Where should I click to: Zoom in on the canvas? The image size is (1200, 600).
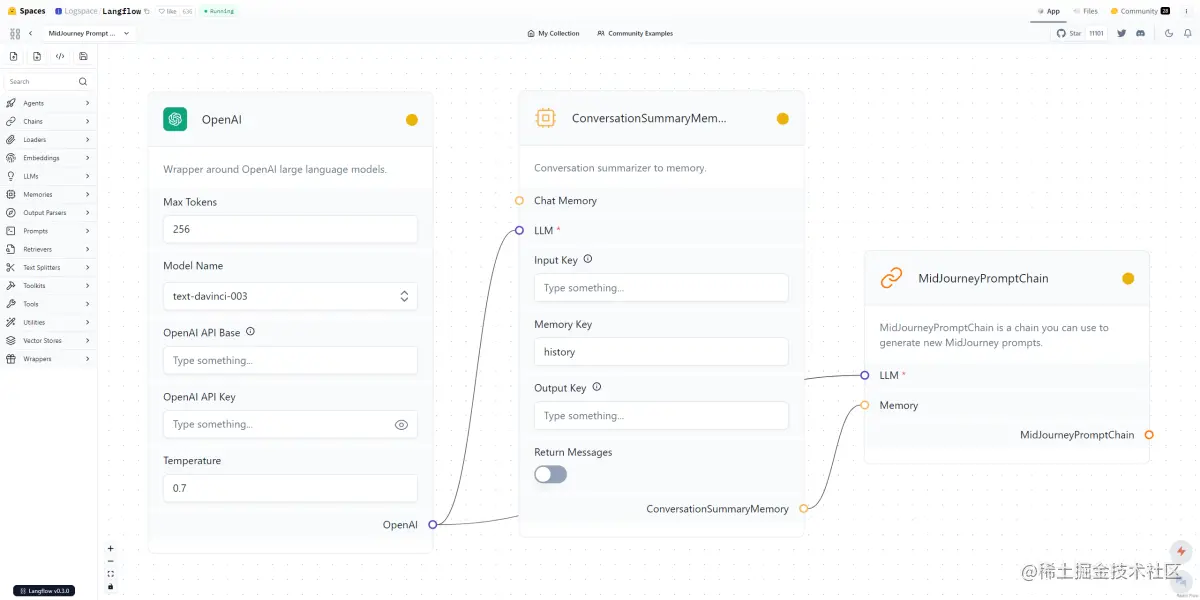[x=111, y=548]
